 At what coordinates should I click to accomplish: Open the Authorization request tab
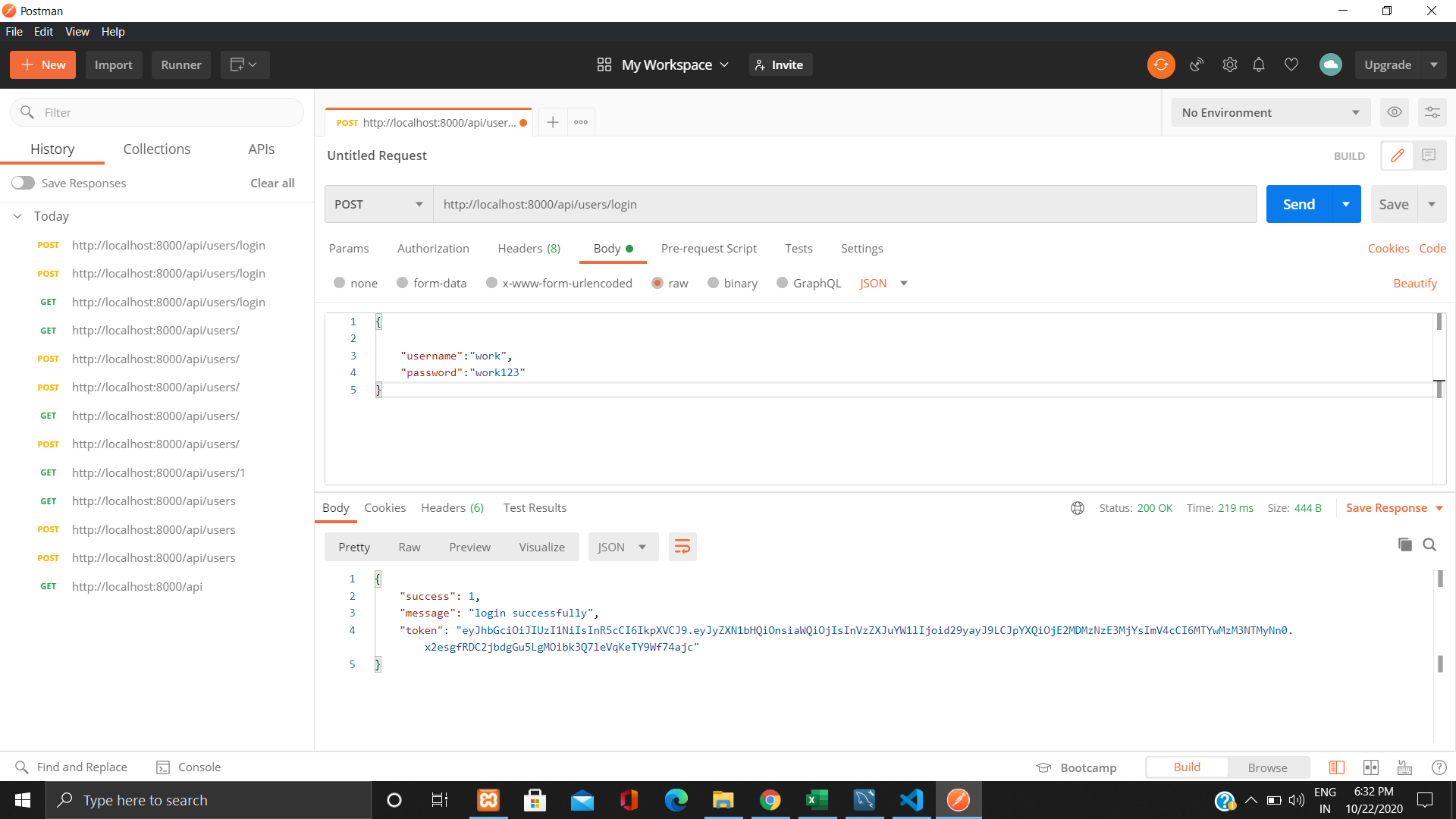tap(433, 248)
